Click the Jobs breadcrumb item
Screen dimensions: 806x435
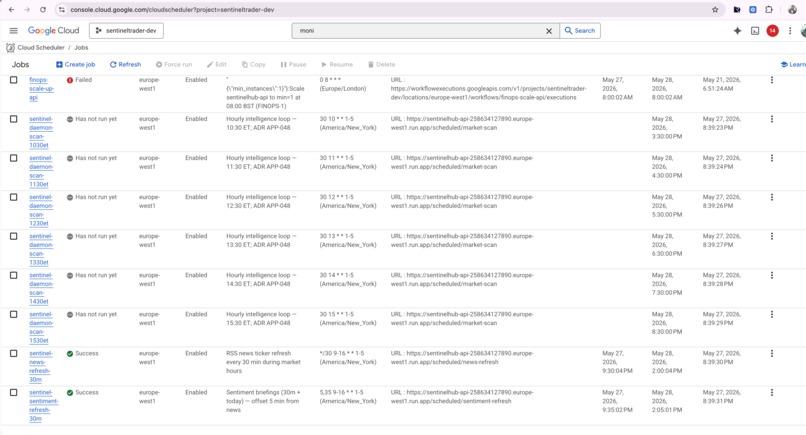(x=81, y=47)
